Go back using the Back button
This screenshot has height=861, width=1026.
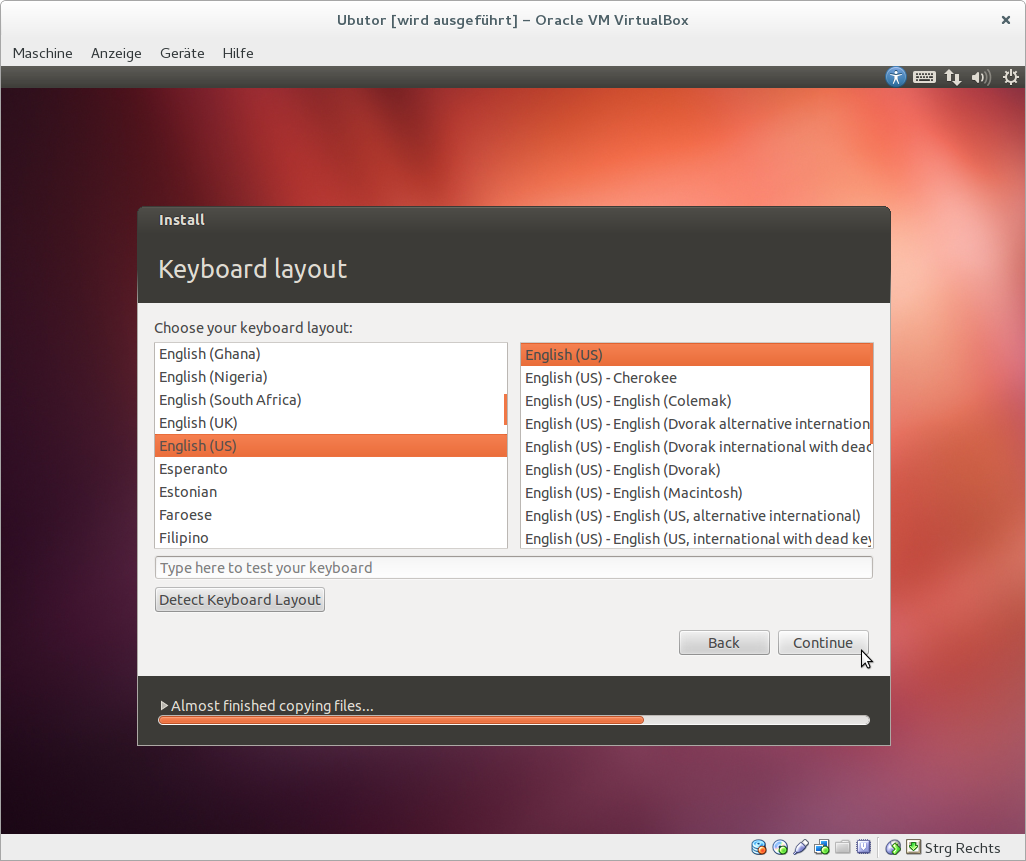(724, 643)
